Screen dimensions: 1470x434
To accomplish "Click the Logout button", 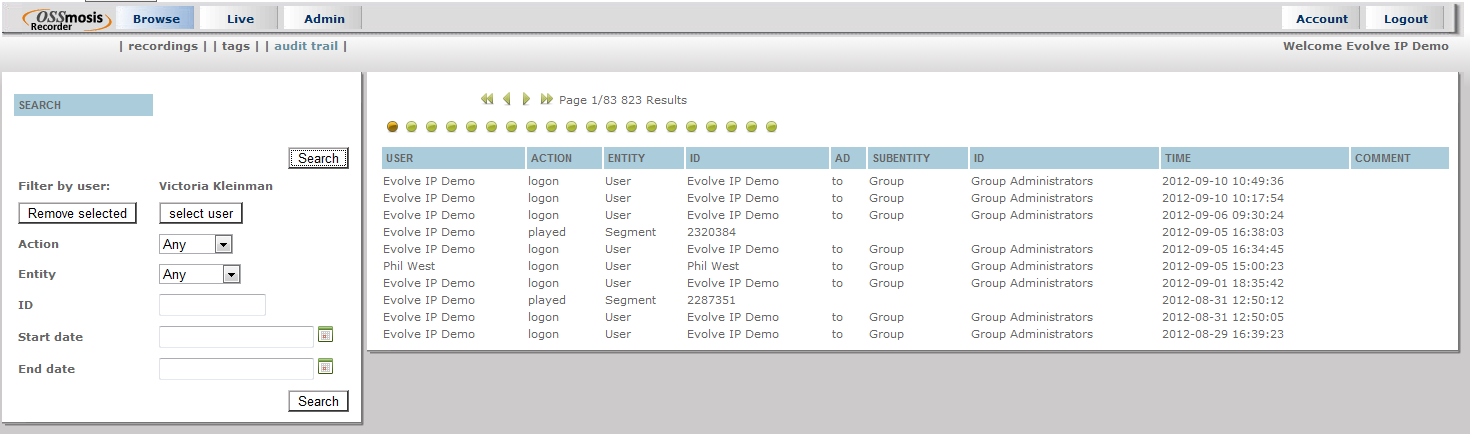I will (x=1406, y=18).
